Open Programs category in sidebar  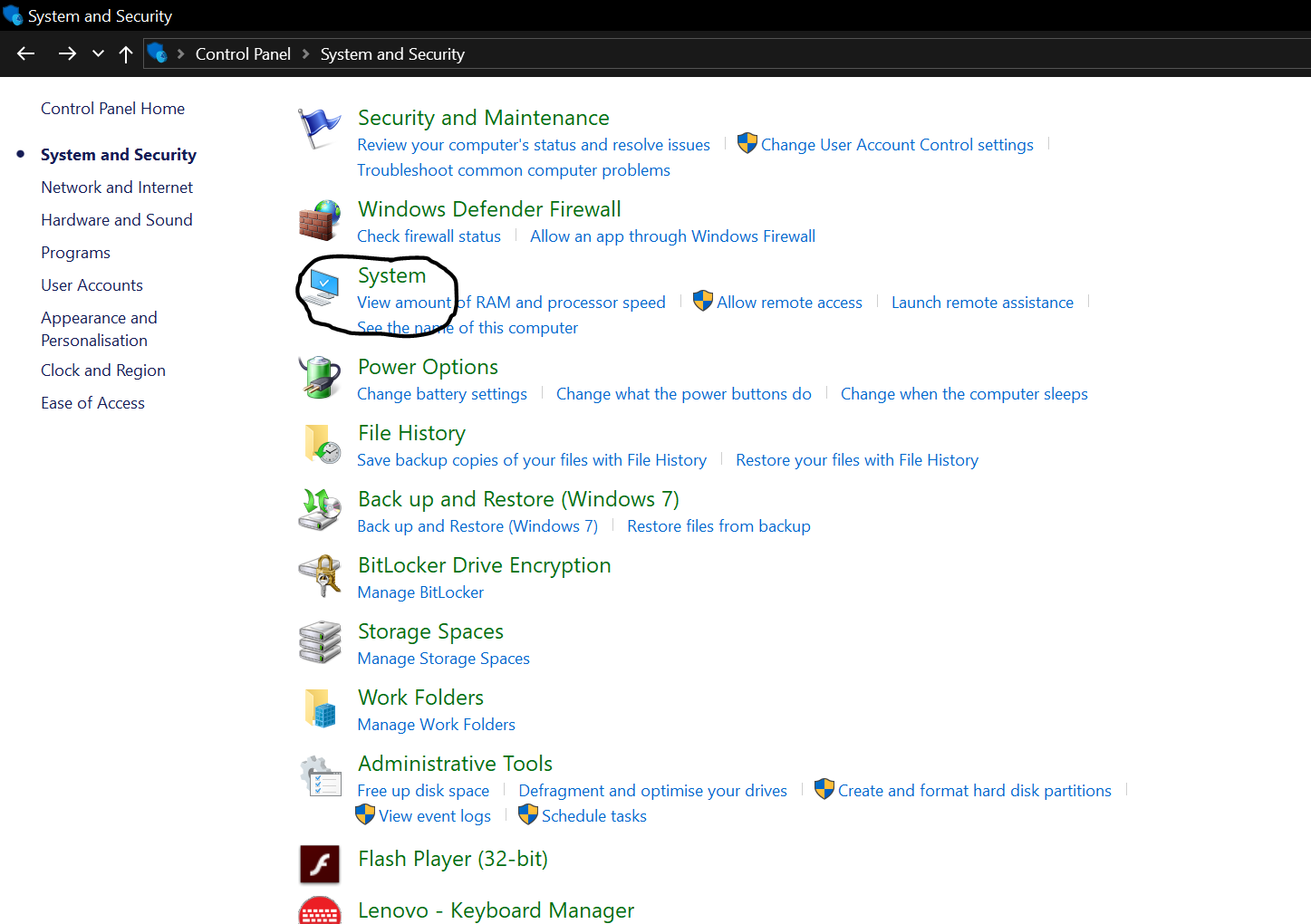pyautogui.click(x=75, y=253)
